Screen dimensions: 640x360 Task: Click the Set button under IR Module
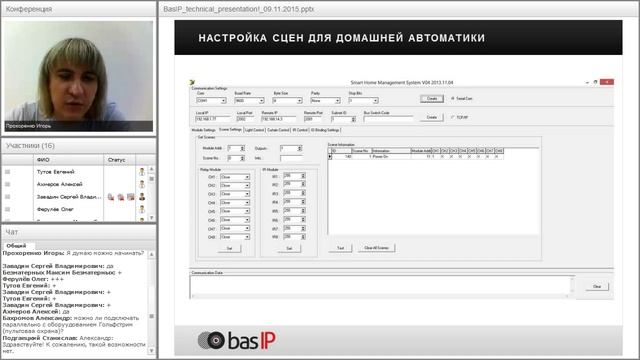coord(289,248)
